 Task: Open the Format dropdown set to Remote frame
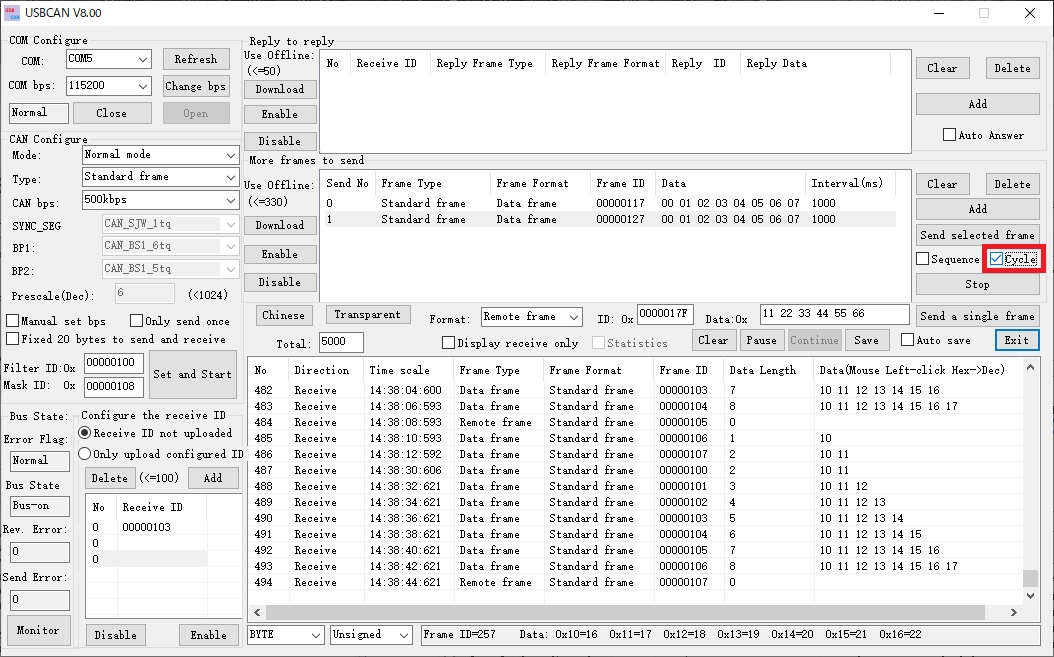531,314
